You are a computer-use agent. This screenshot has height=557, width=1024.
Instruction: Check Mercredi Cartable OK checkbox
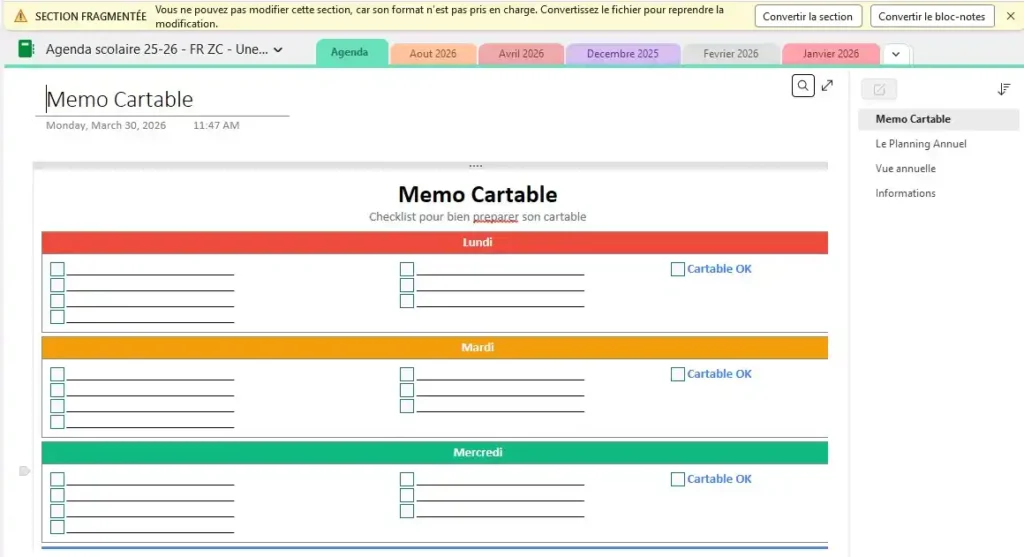[x=678, y=479]
